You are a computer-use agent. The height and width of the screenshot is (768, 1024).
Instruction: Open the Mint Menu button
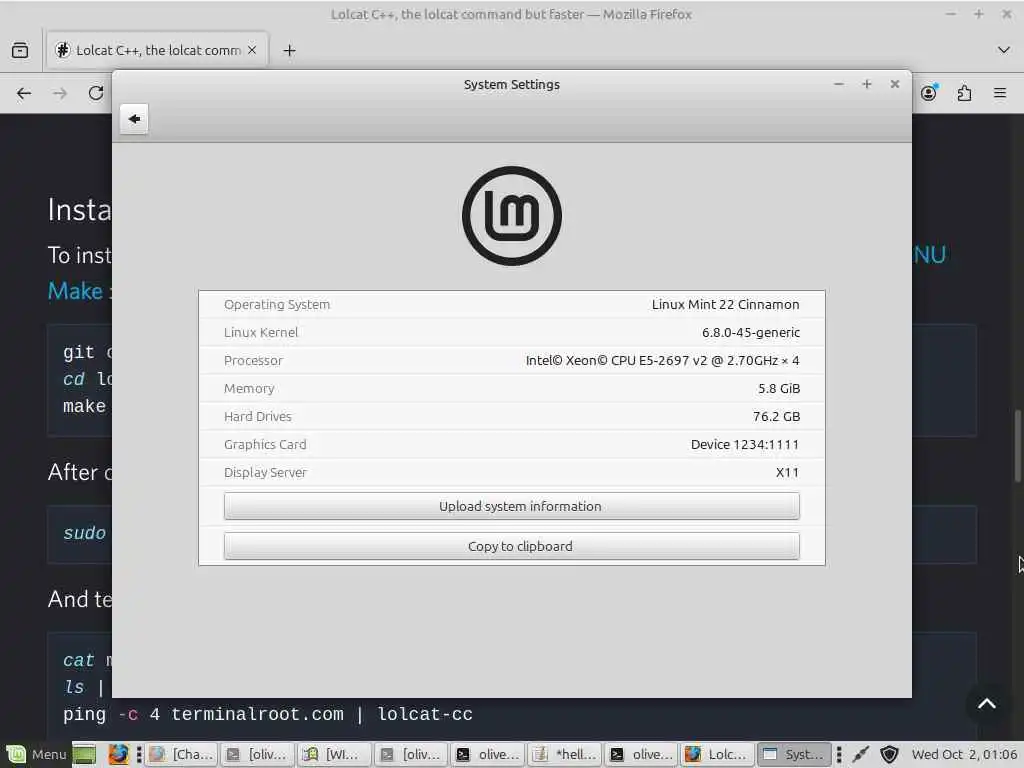pos(36,754)
